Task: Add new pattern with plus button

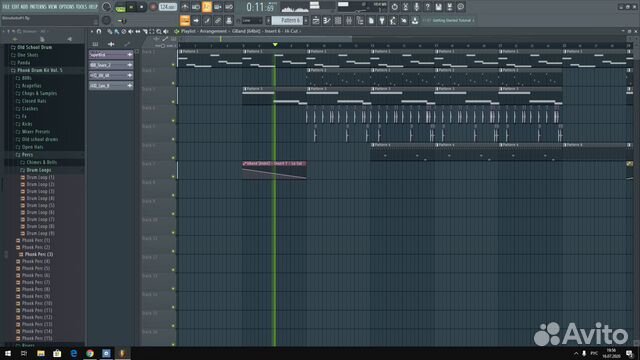Action: coord(306,20)
